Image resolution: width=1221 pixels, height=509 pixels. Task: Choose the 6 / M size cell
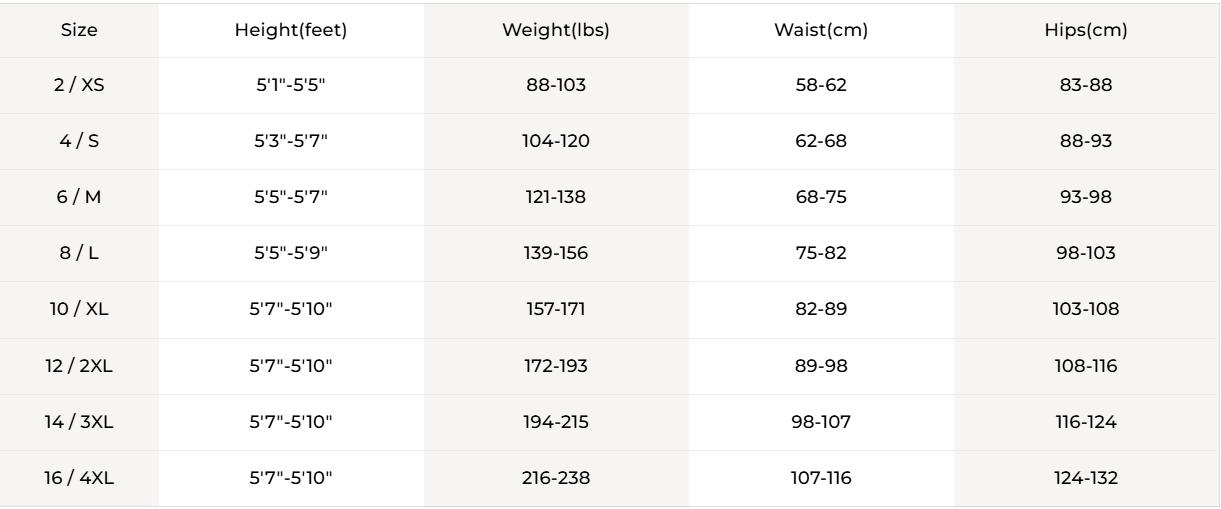79,198
